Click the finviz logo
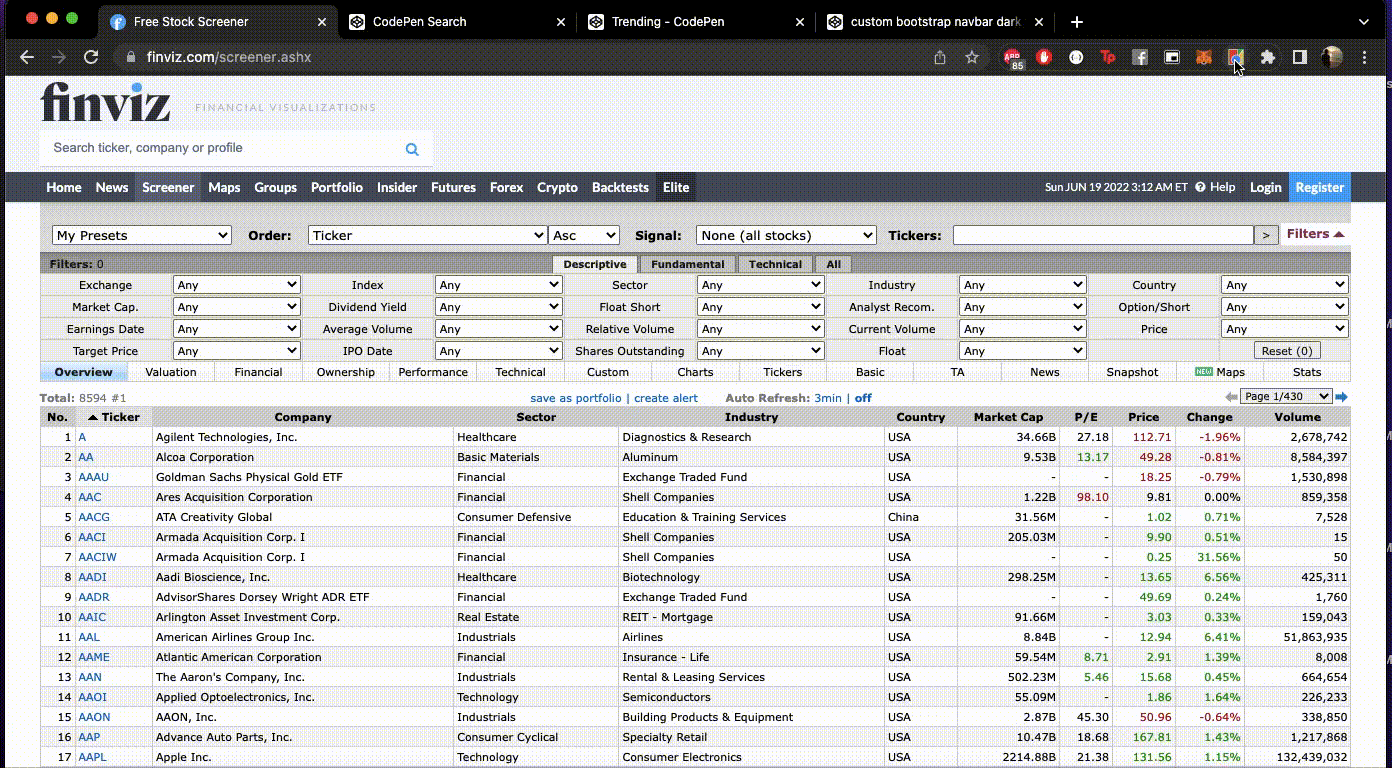Screen dimensions: 1392x768 [x=105, y=102]
